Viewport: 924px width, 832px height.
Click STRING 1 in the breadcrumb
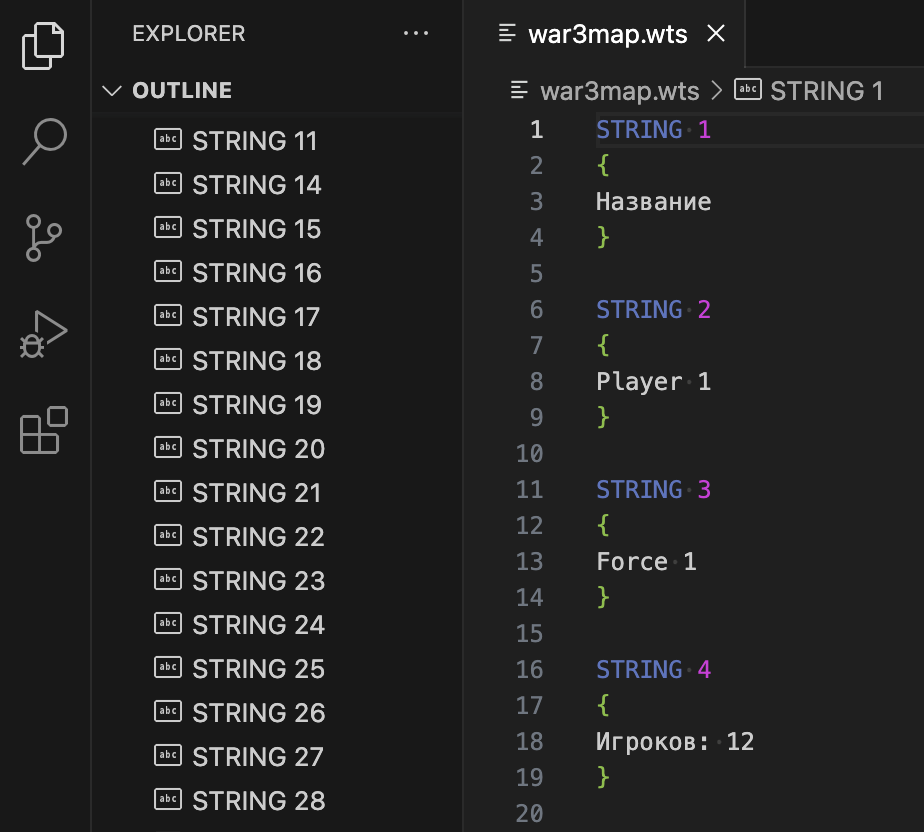coord(826,91)
